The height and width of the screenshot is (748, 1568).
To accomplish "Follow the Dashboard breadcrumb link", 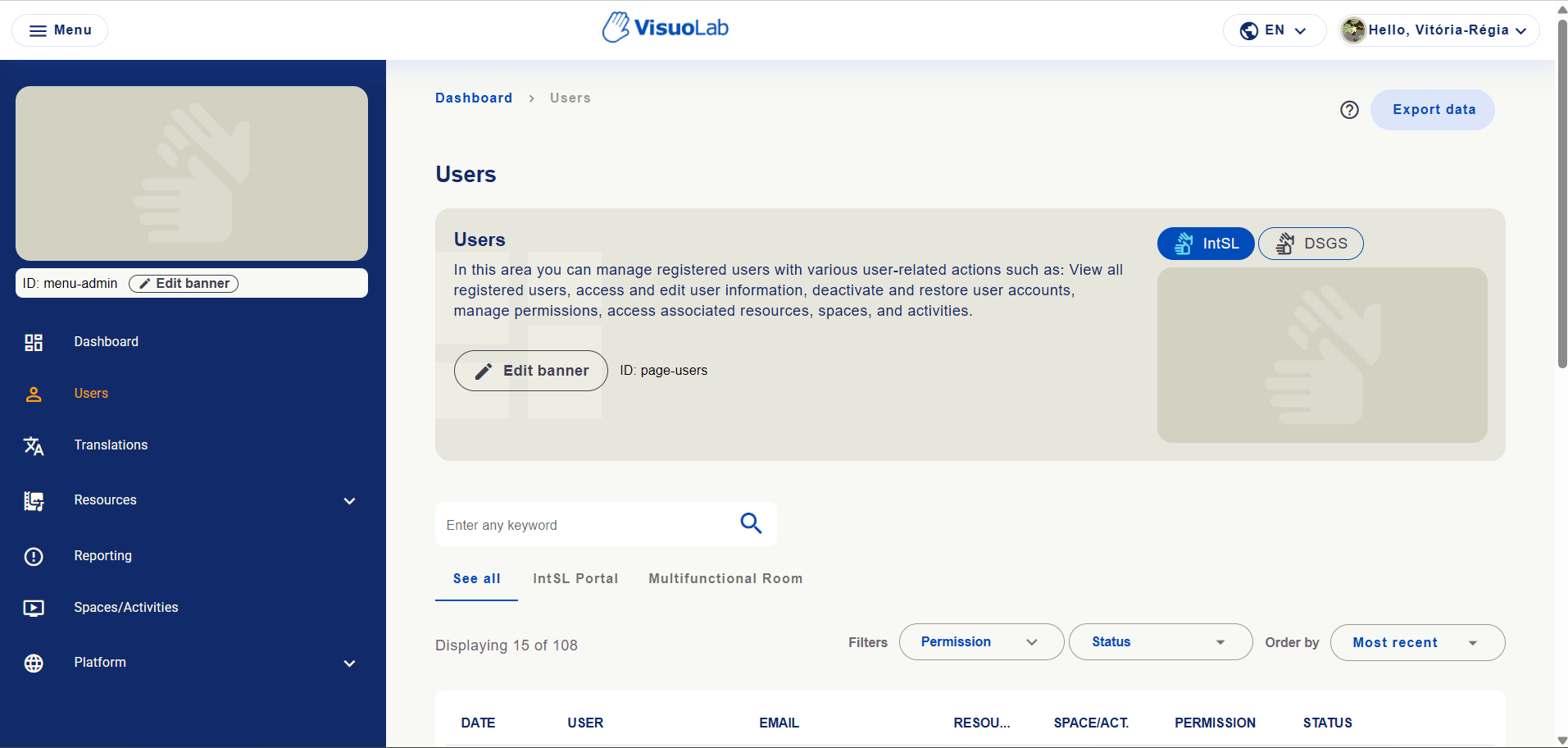I will tap(474, 98).
